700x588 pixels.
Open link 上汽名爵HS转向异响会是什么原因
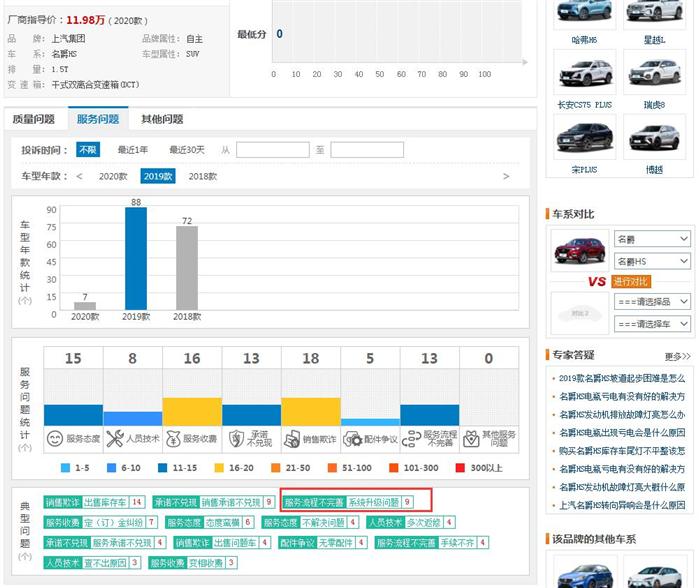tap(621, 505)
